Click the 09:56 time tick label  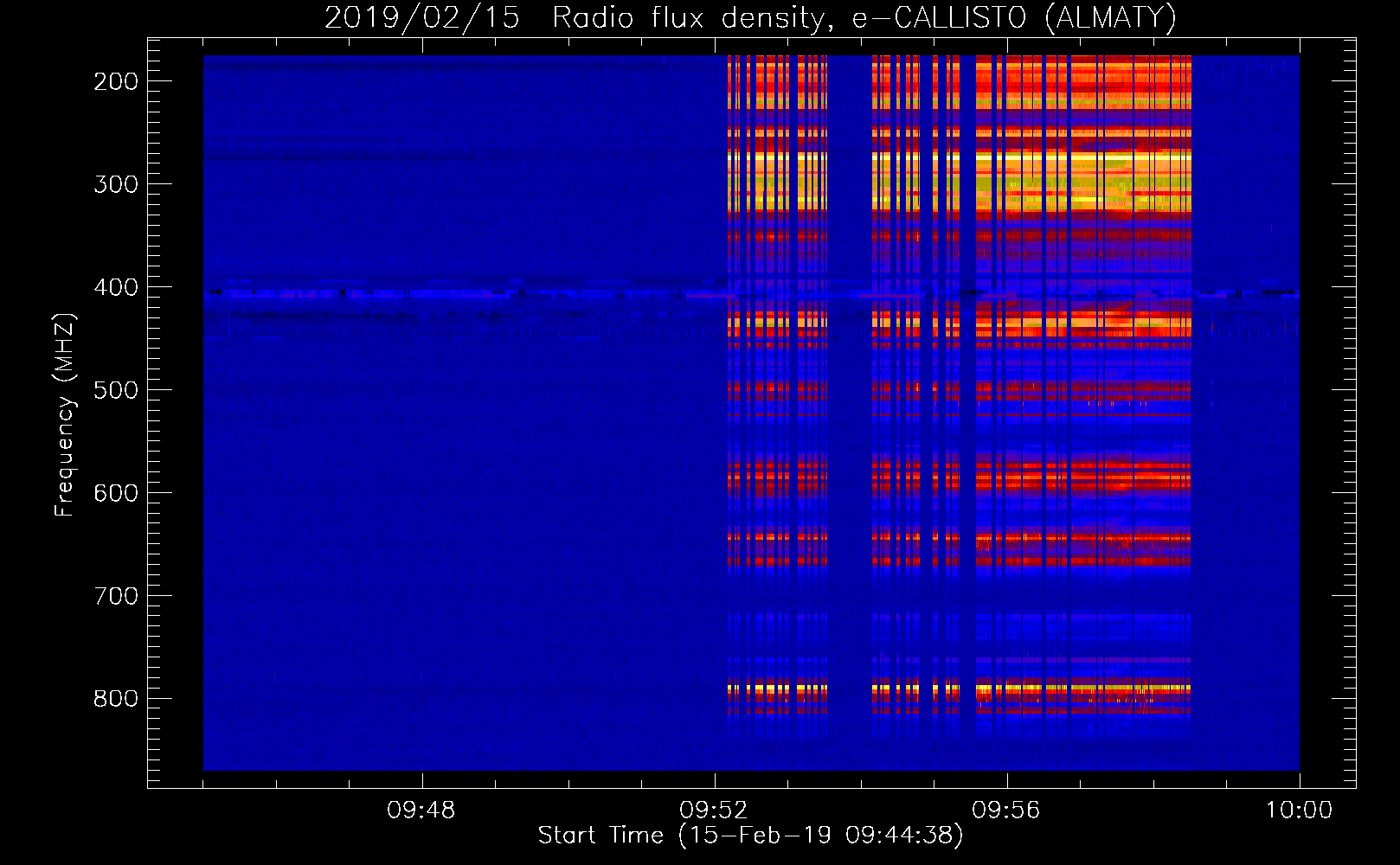1006,811
